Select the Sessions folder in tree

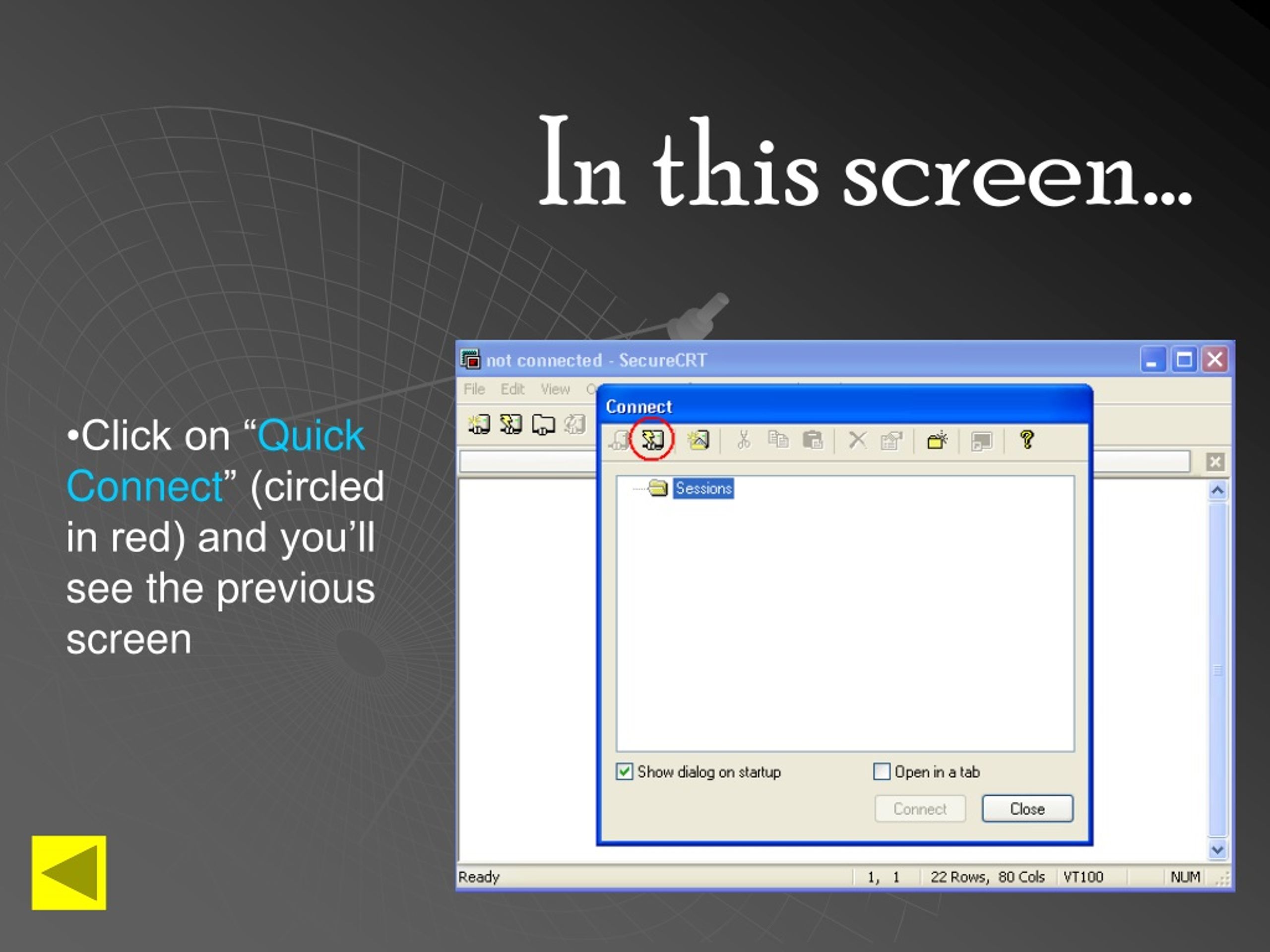703,488
